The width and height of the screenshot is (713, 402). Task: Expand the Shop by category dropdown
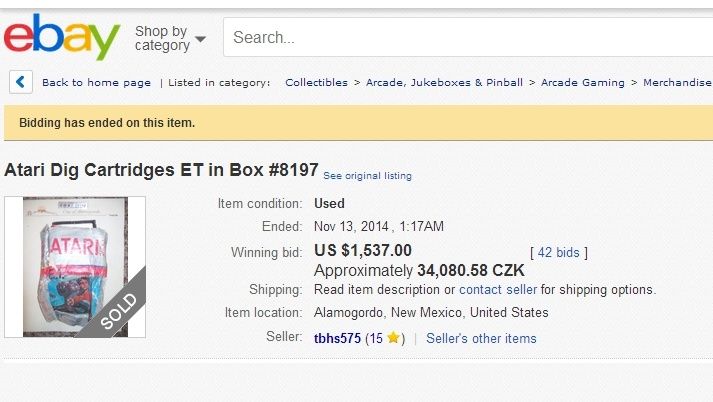[170, 38]
